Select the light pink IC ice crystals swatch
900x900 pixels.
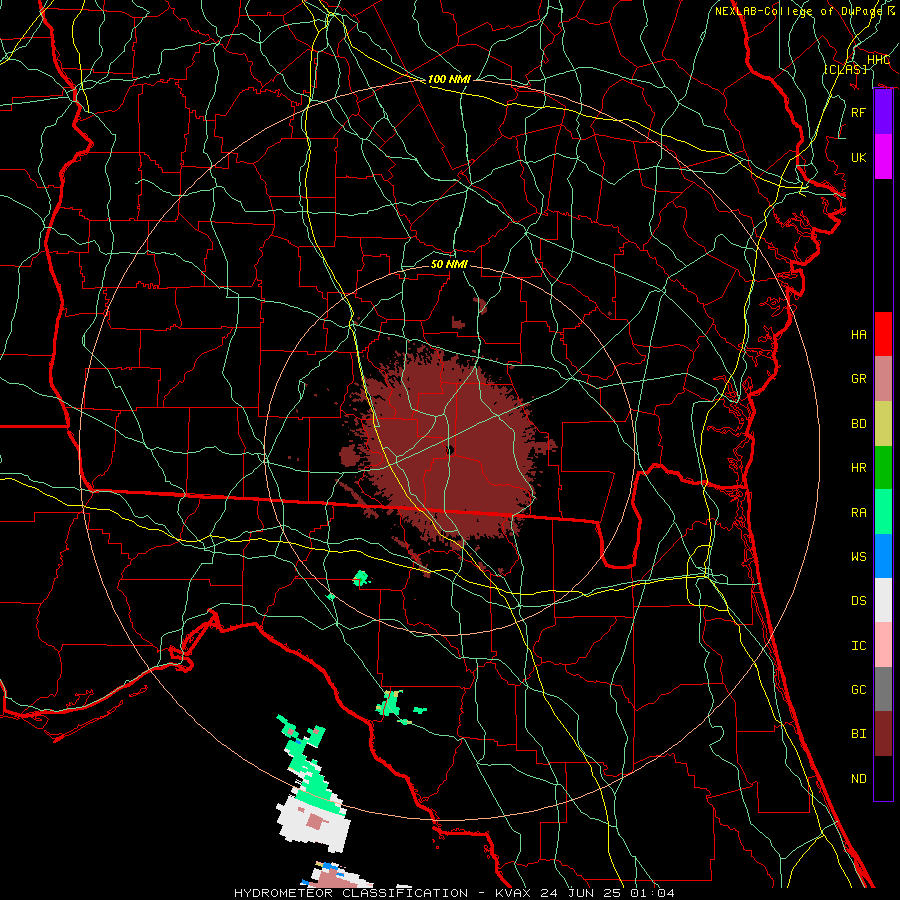tap(883, 645)
